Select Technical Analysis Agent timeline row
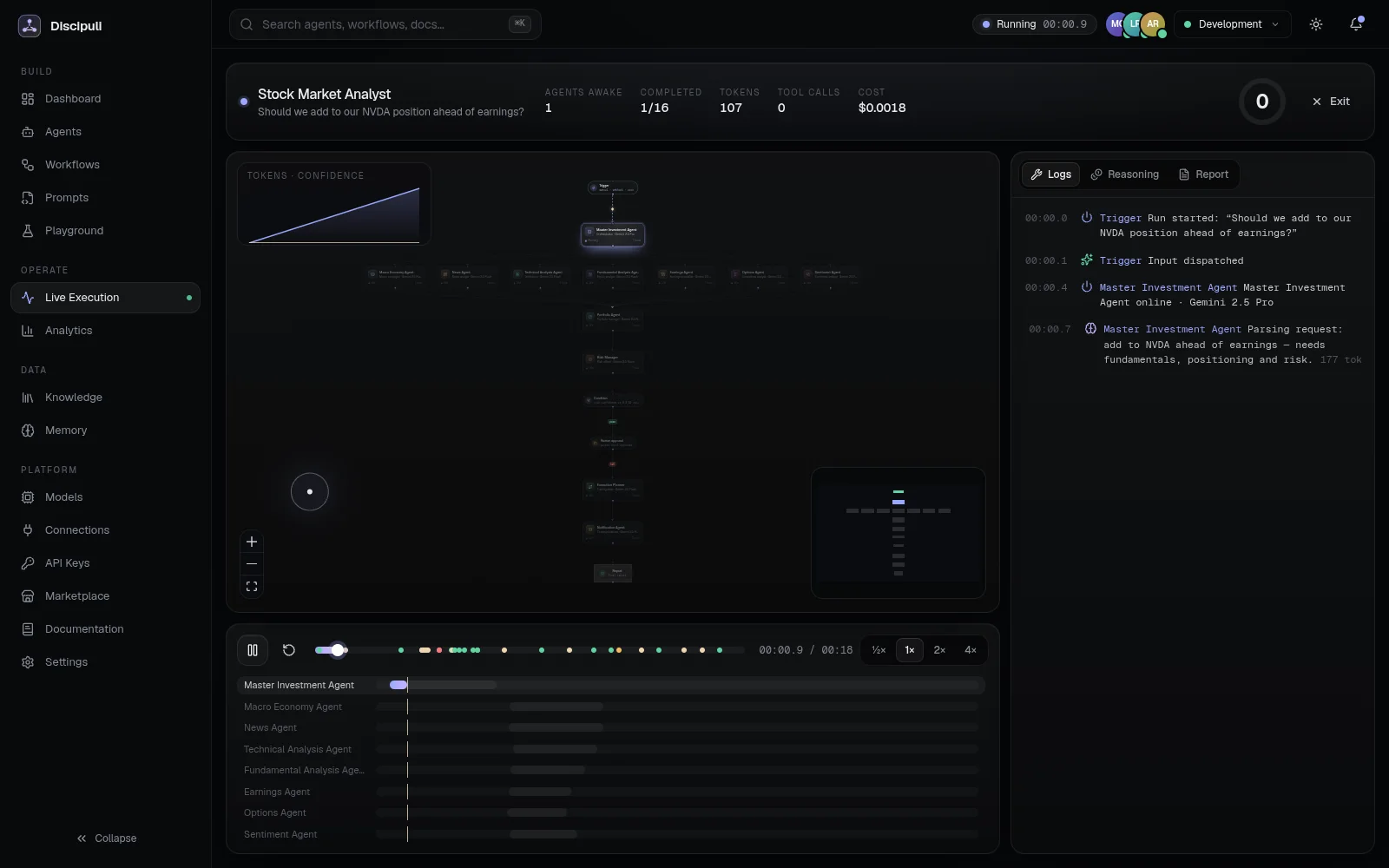 [x=610, y=750]
